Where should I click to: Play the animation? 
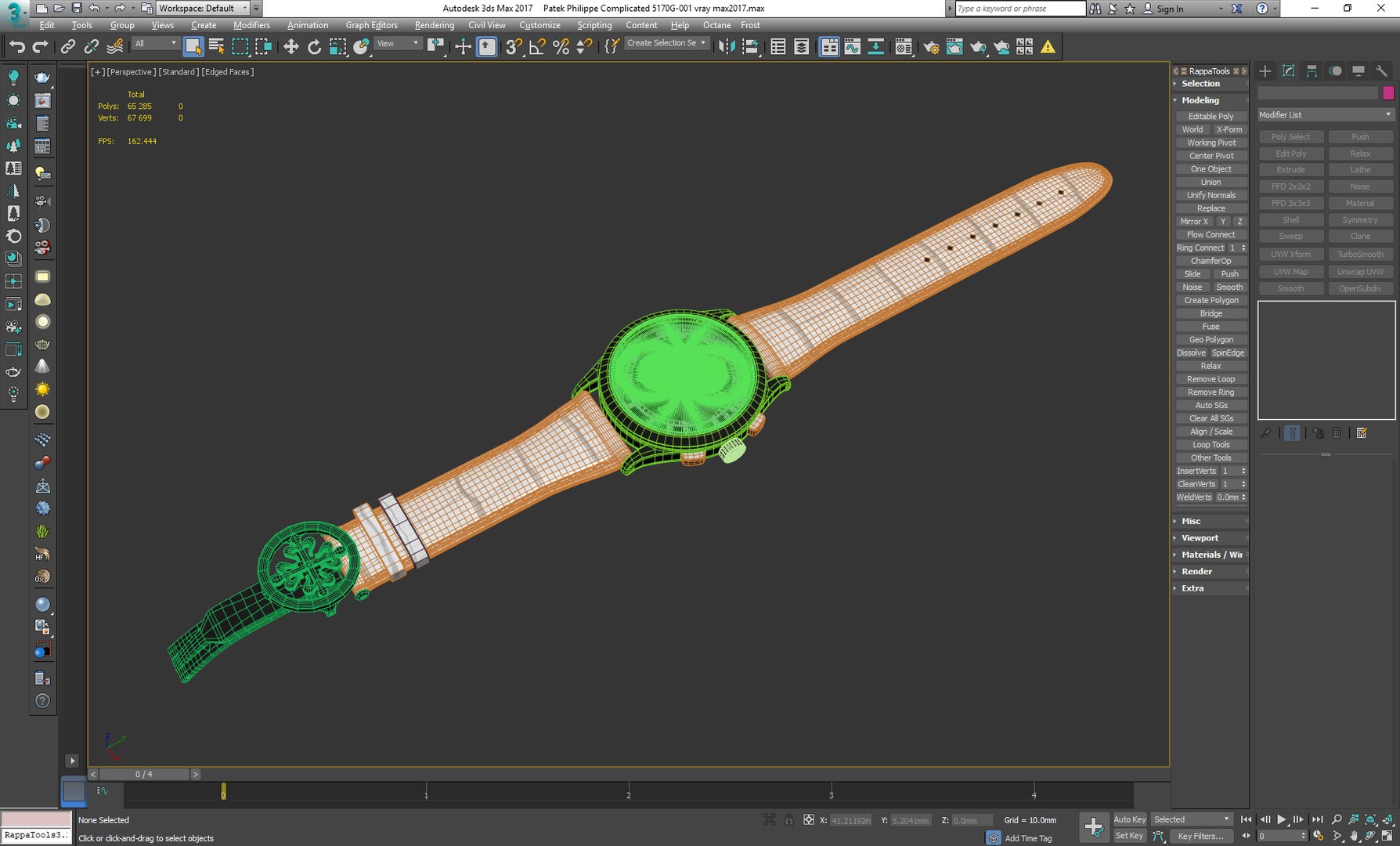1282,819
